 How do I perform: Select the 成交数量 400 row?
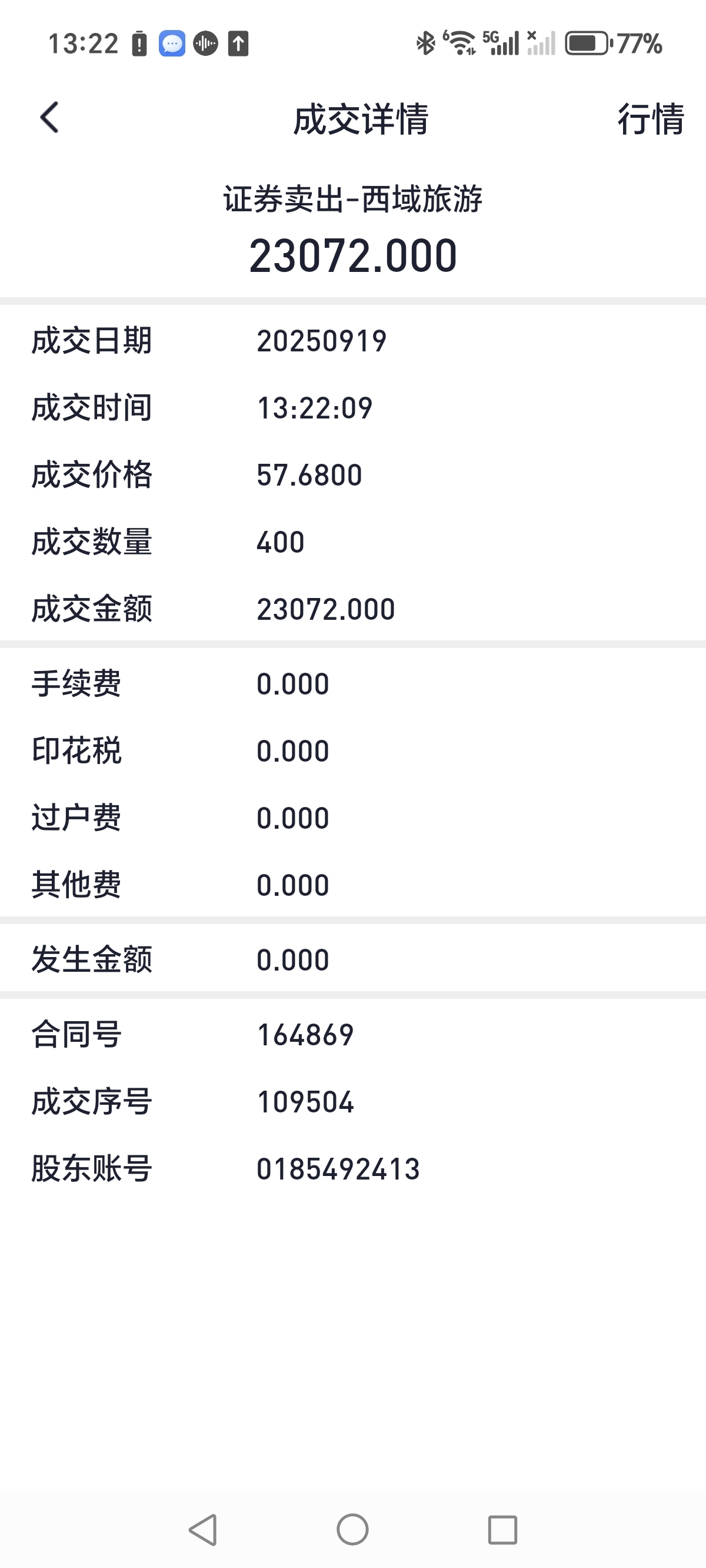tap(353, 542)
